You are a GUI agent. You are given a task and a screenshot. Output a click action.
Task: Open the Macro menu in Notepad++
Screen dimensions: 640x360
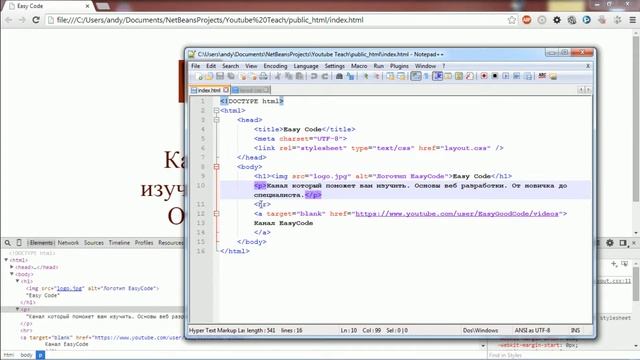(x=359, y=66)
